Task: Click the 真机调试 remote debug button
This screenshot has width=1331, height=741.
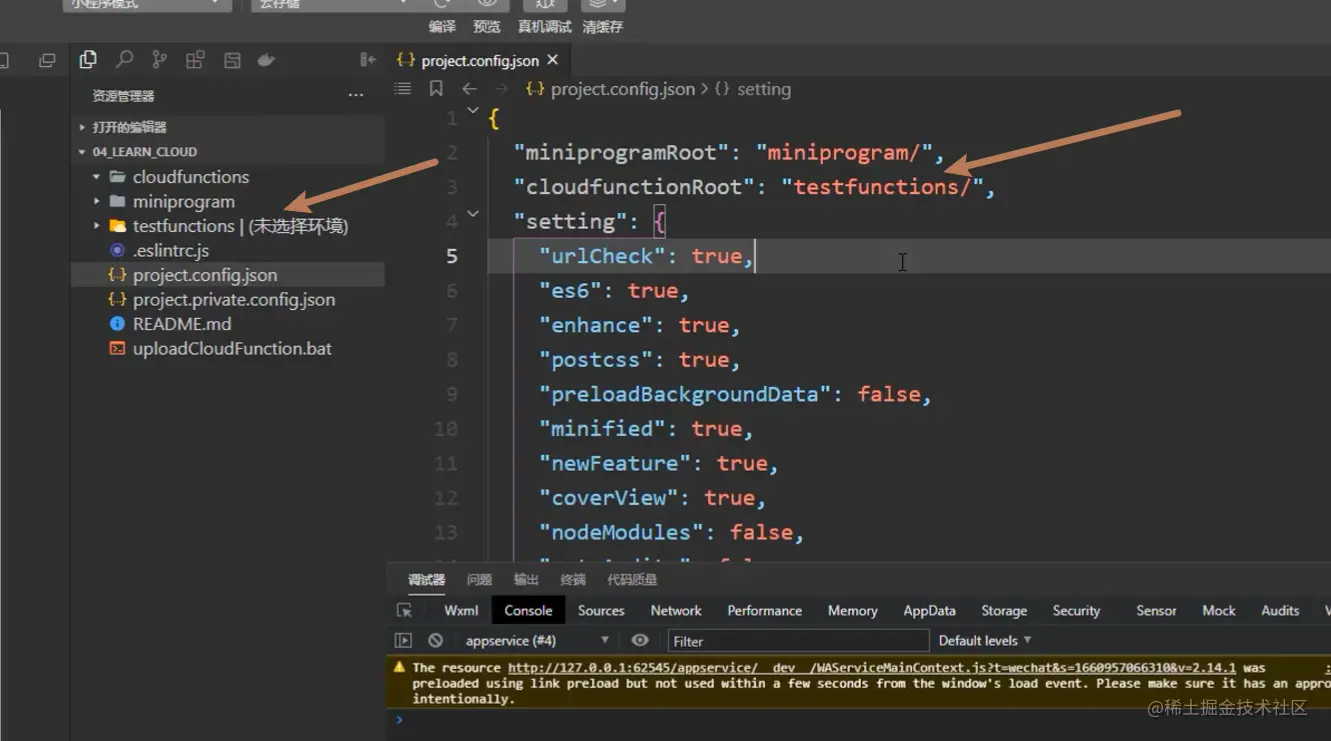Action: 545,27
